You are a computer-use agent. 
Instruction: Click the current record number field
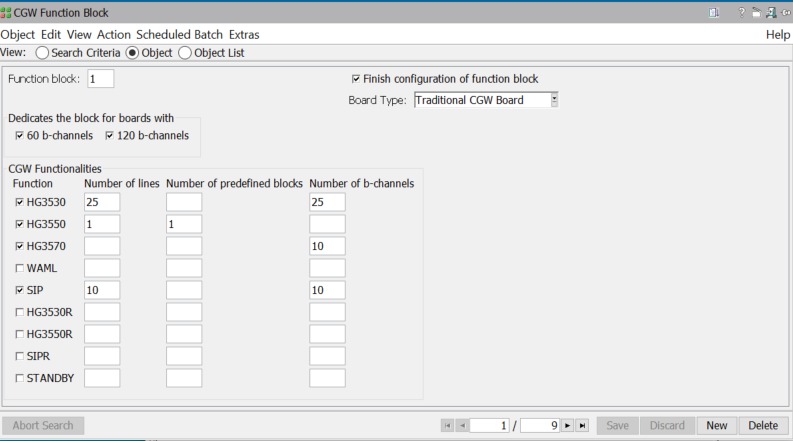coord(489,426)
